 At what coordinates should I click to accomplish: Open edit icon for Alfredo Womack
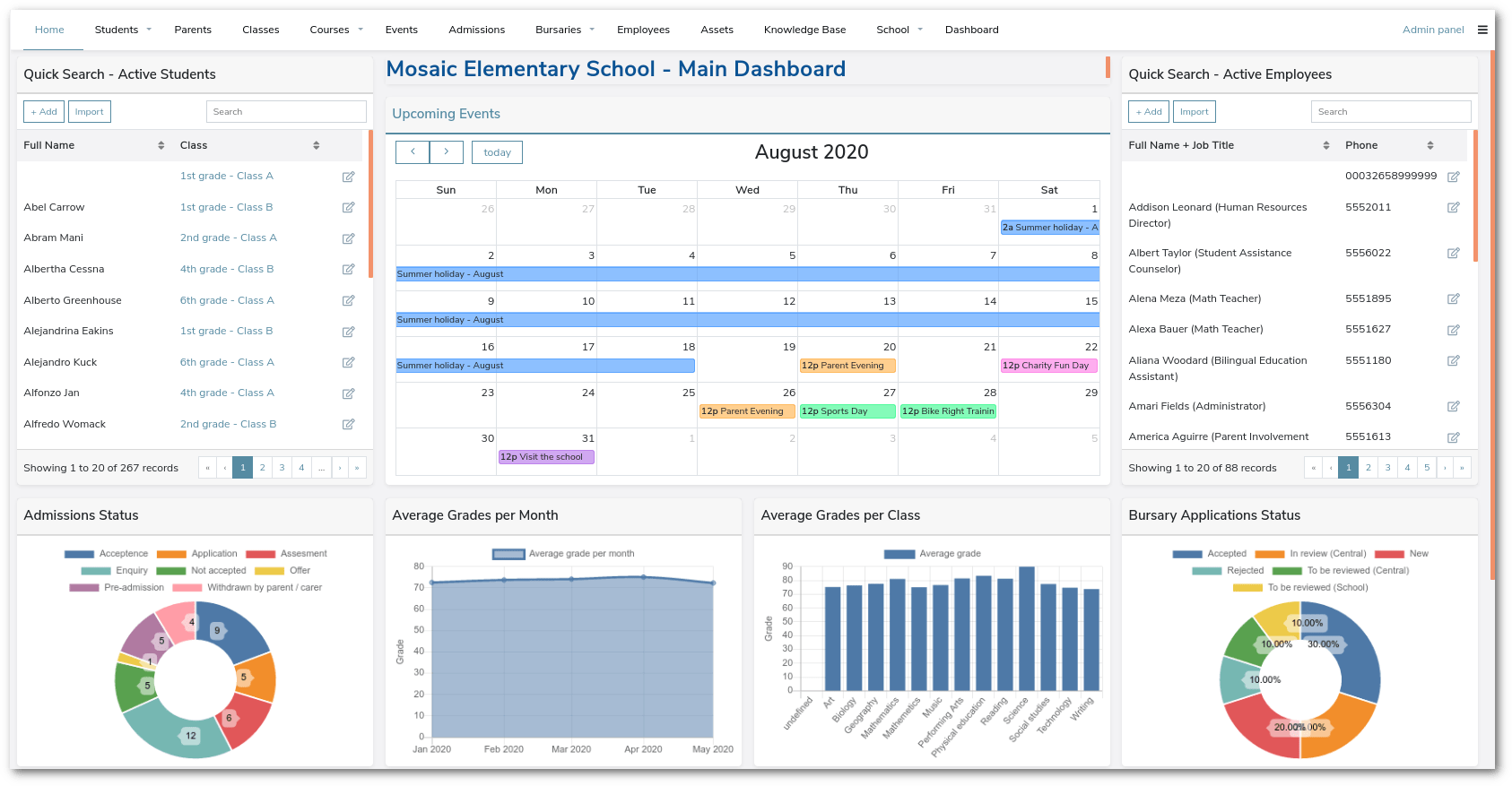[x=349, y=425]
